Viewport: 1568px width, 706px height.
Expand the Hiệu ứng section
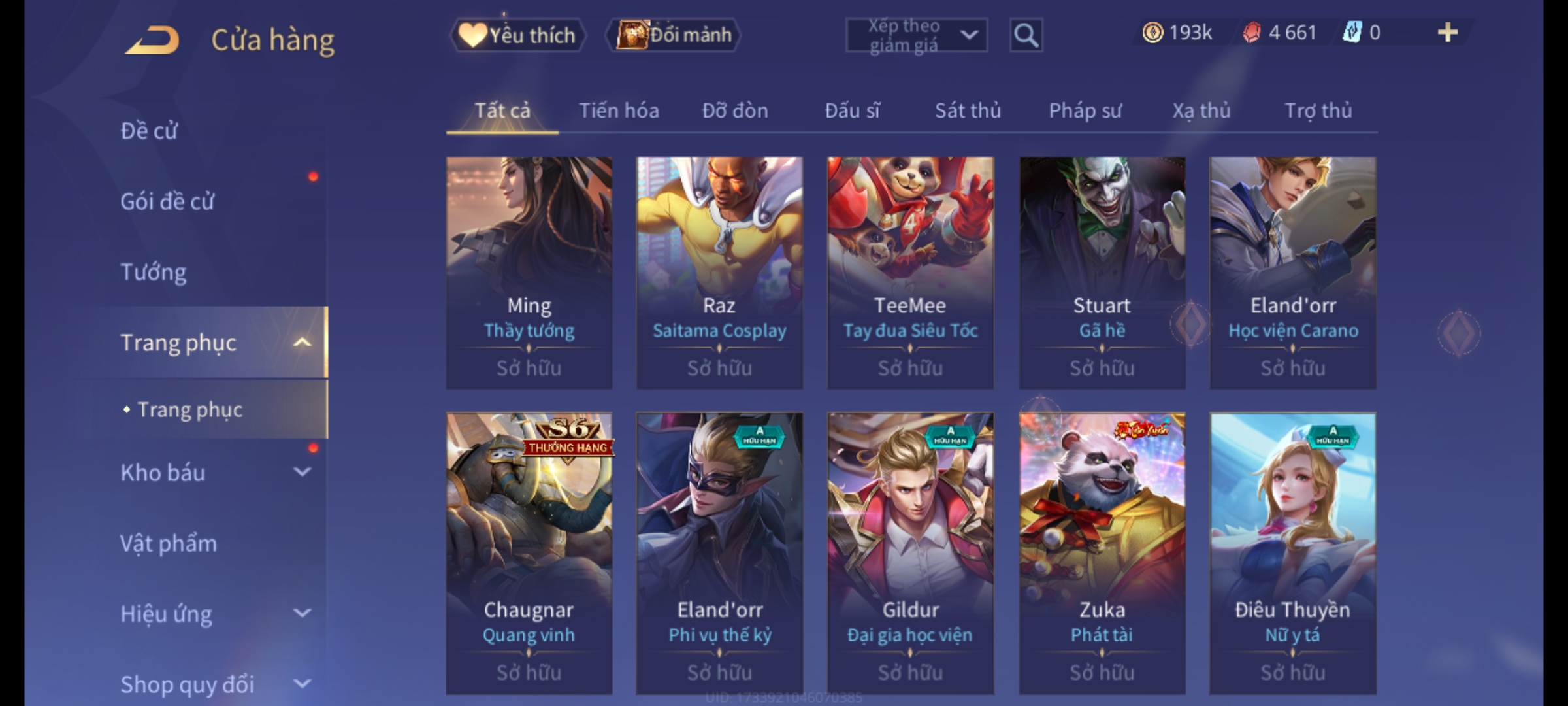click(302, 613)
